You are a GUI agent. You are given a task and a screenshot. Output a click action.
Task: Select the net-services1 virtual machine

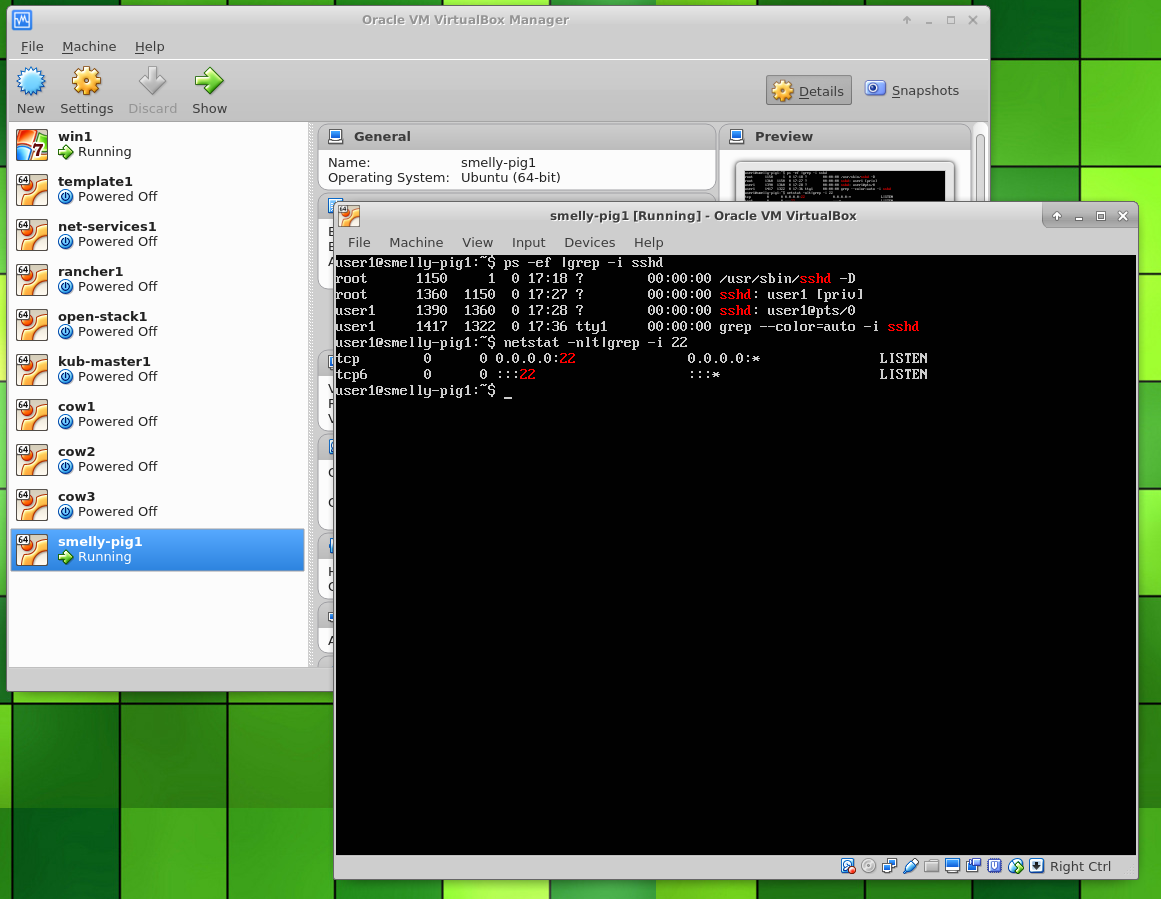pos(158,235)
